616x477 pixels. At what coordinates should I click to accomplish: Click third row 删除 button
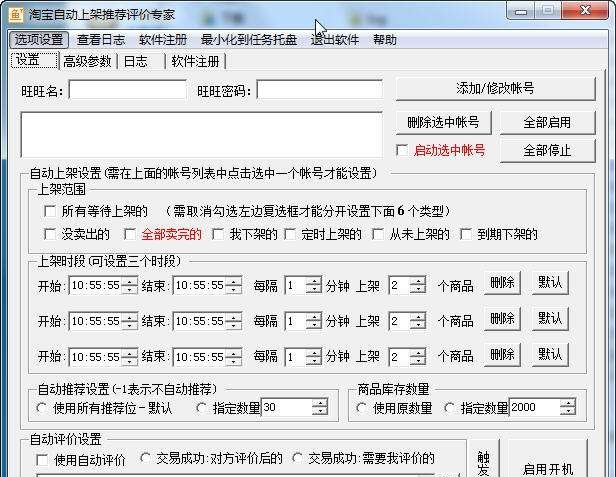[x=502, y=355]
